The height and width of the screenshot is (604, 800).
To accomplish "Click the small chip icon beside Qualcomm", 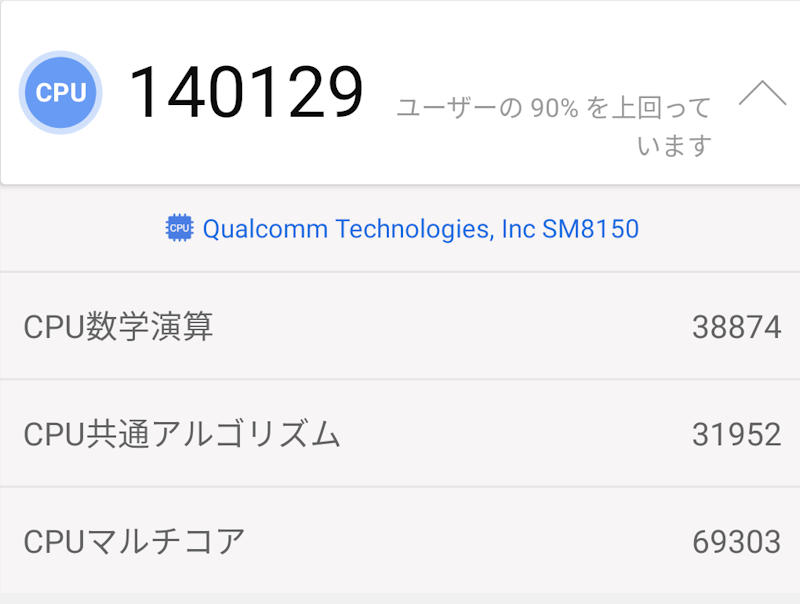I will pos(179,229).
